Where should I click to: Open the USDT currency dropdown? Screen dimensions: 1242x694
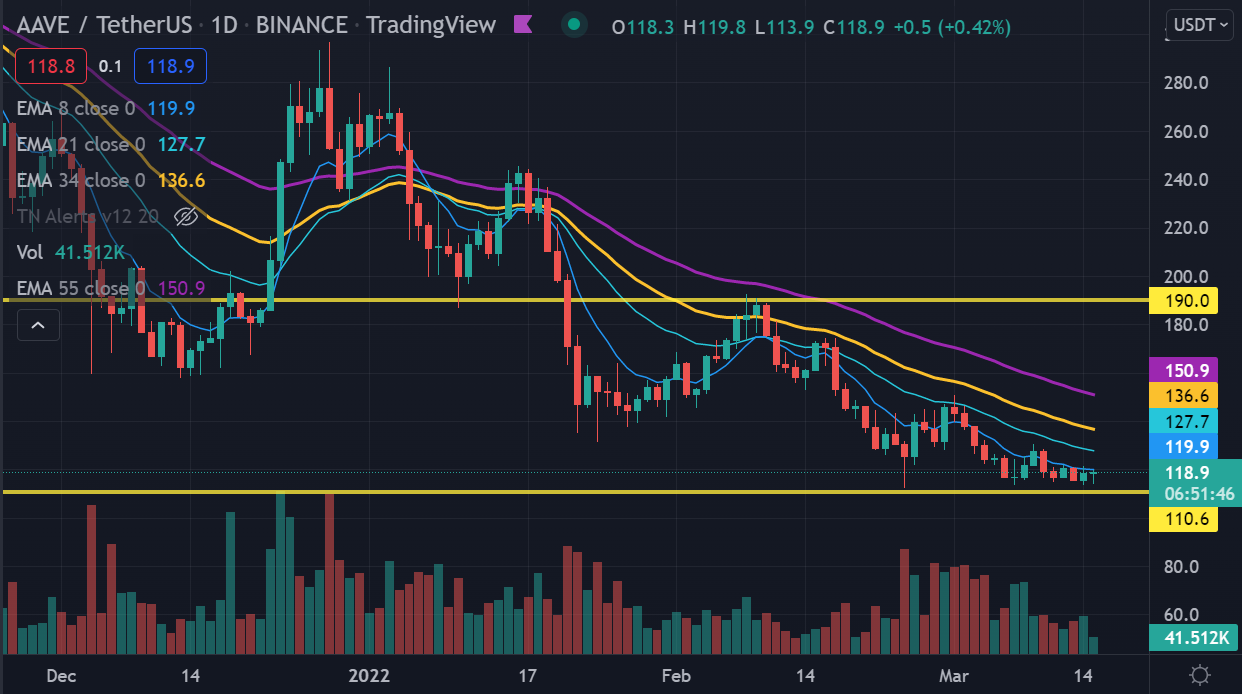pos(1198,24)
